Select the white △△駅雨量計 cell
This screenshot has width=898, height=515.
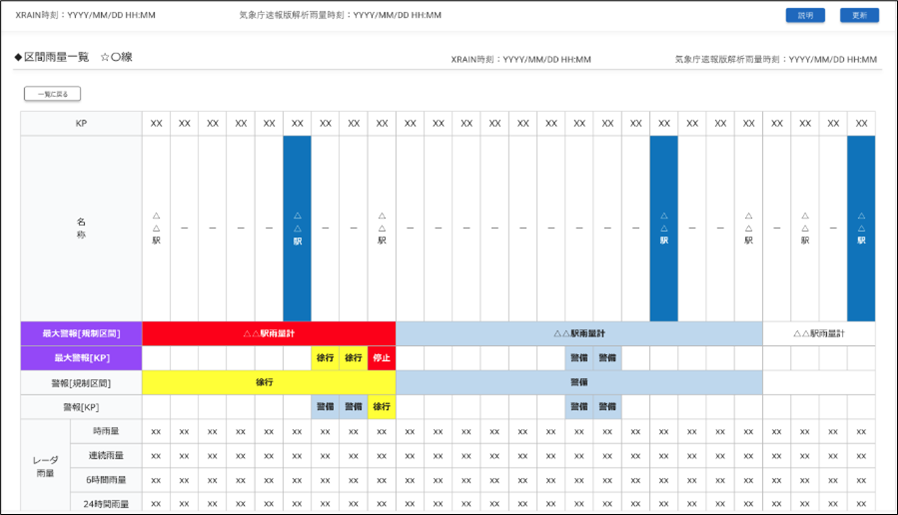(x=819, y=333)
